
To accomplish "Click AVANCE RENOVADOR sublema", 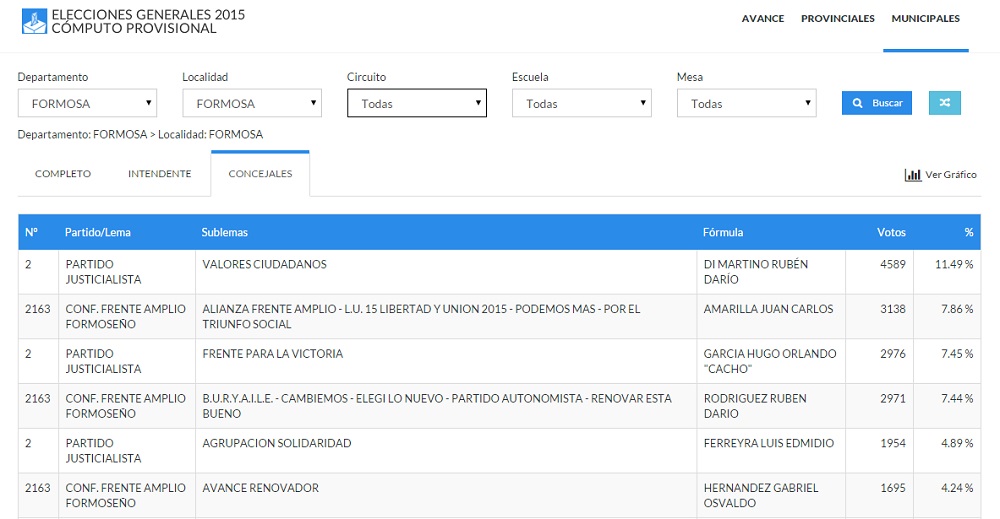I will 260,487.
